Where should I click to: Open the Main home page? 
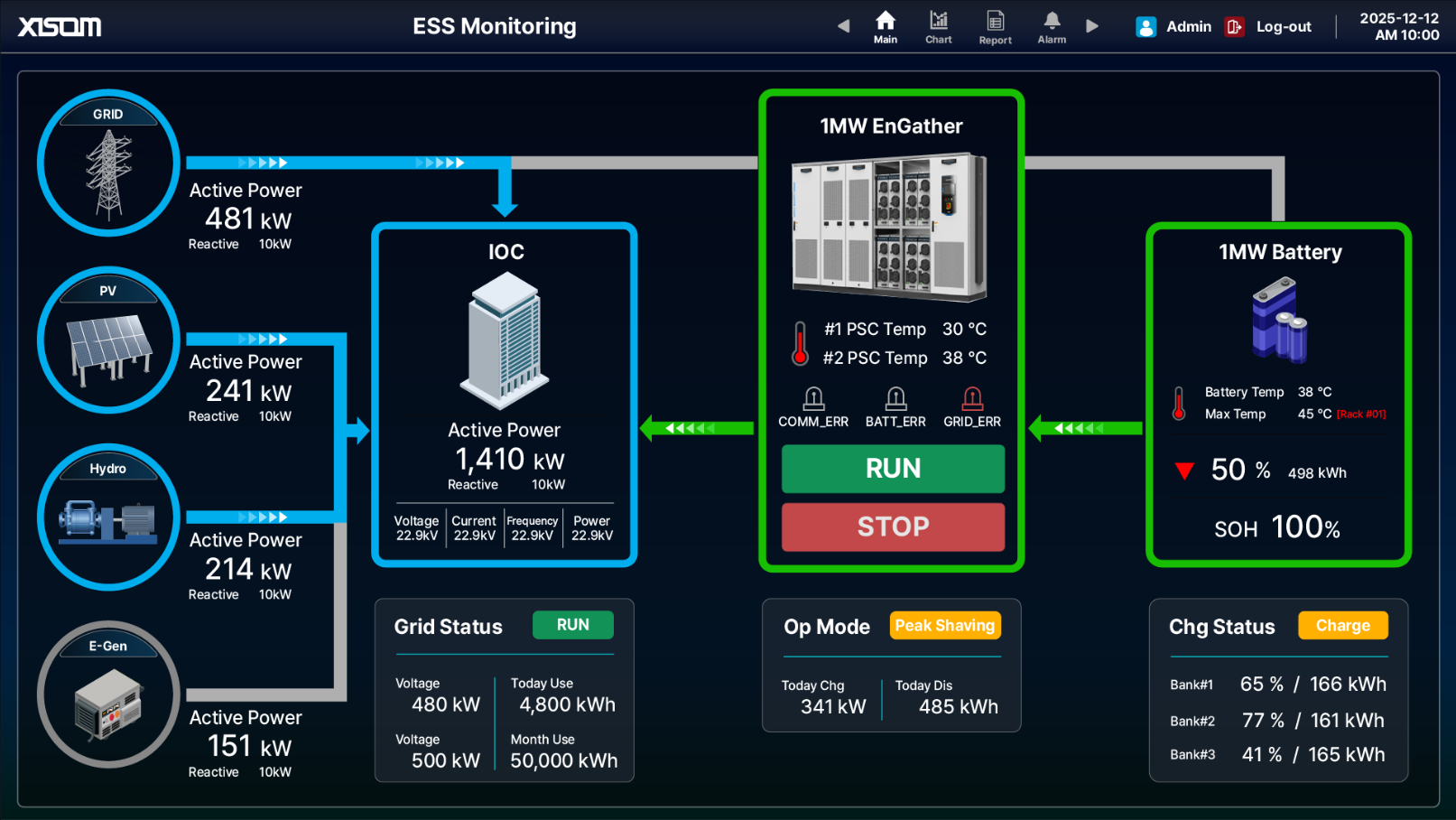pos(885,26)
